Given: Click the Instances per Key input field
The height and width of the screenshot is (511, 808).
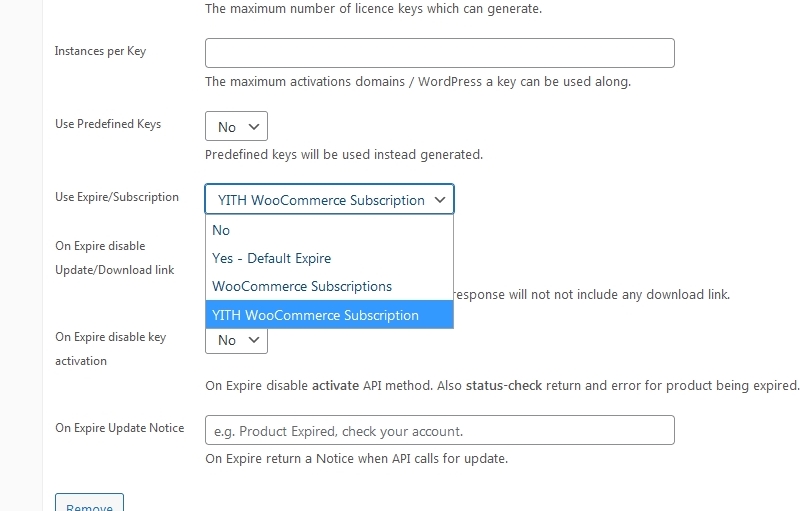Looking at the screenshot, I should [439, 53].
